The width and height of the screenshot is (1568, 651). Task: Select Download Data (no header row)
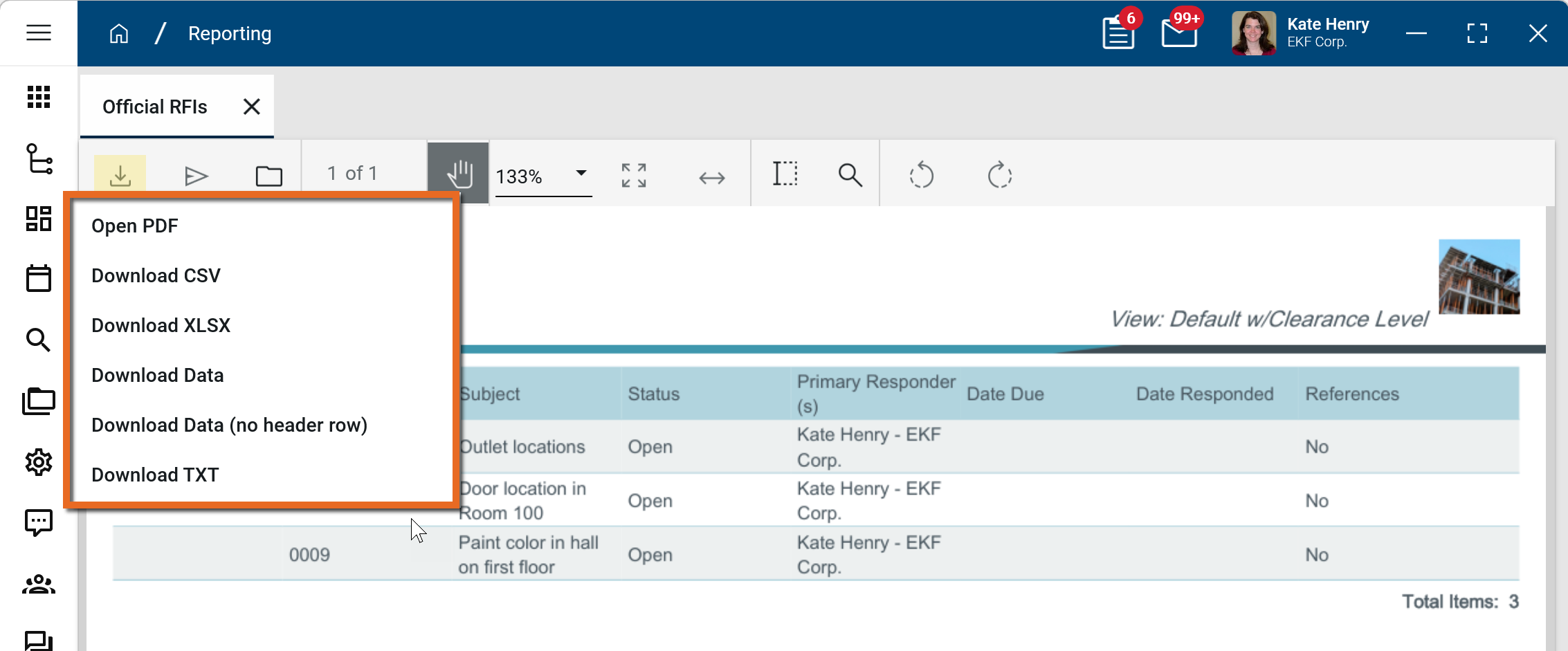(229, 425)
